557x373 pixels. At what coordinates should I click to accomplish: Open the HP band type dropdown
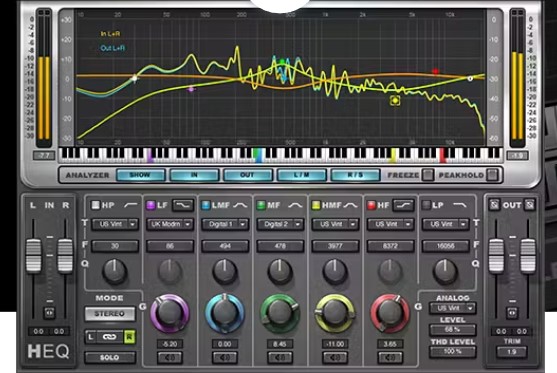115,224
